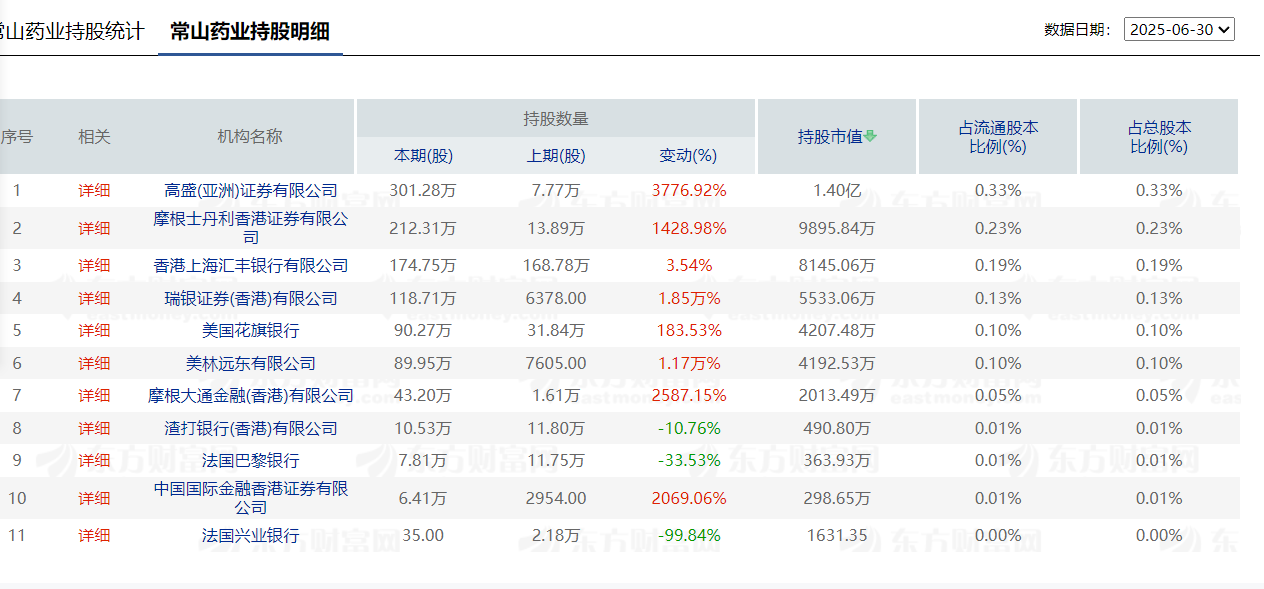The image size is (1264, 589).
Task: Select the -10.76% change value
Action: pos(689,428)
